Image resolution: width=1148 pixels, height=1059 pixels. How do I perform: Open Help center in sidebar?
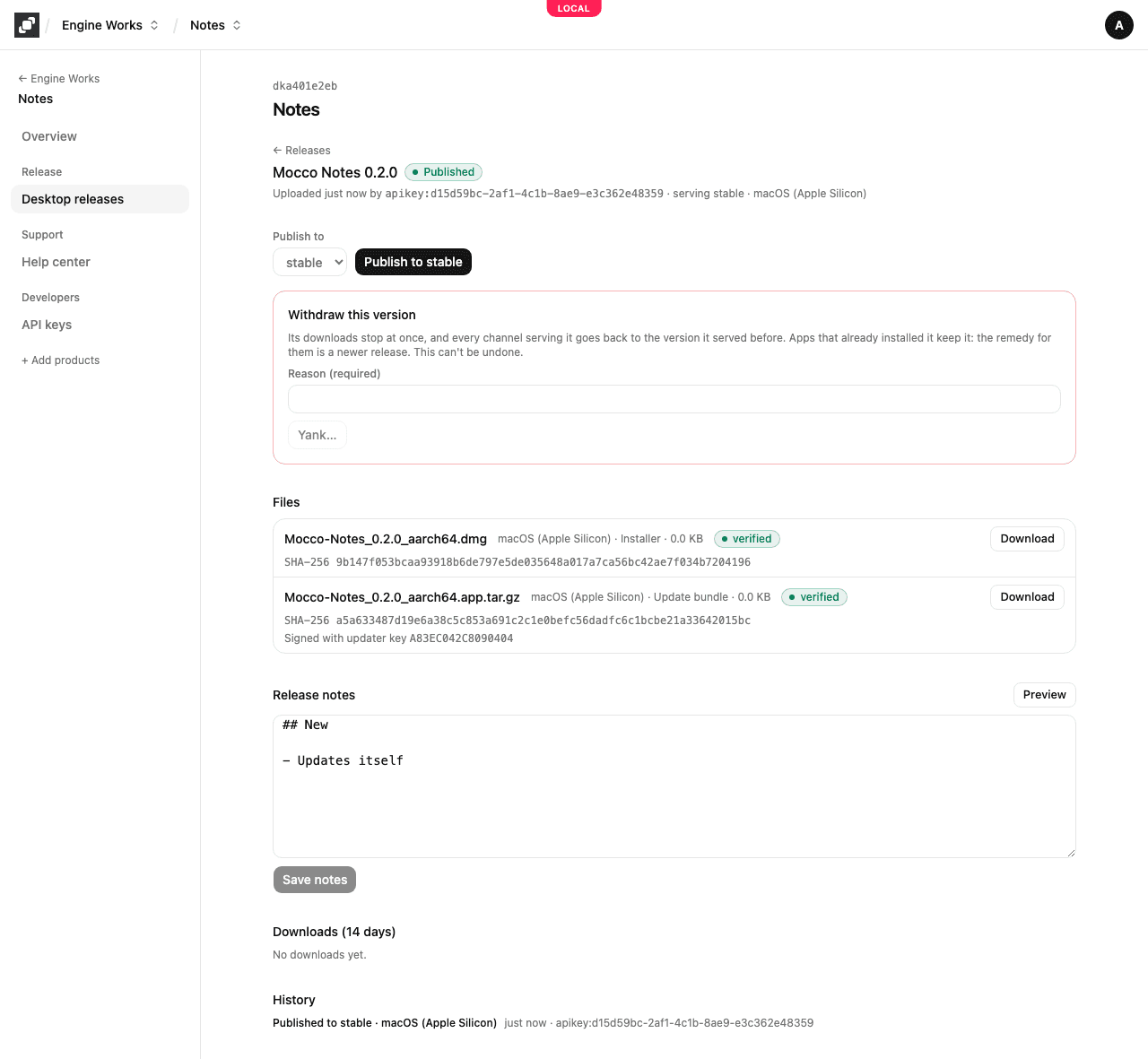56,262
